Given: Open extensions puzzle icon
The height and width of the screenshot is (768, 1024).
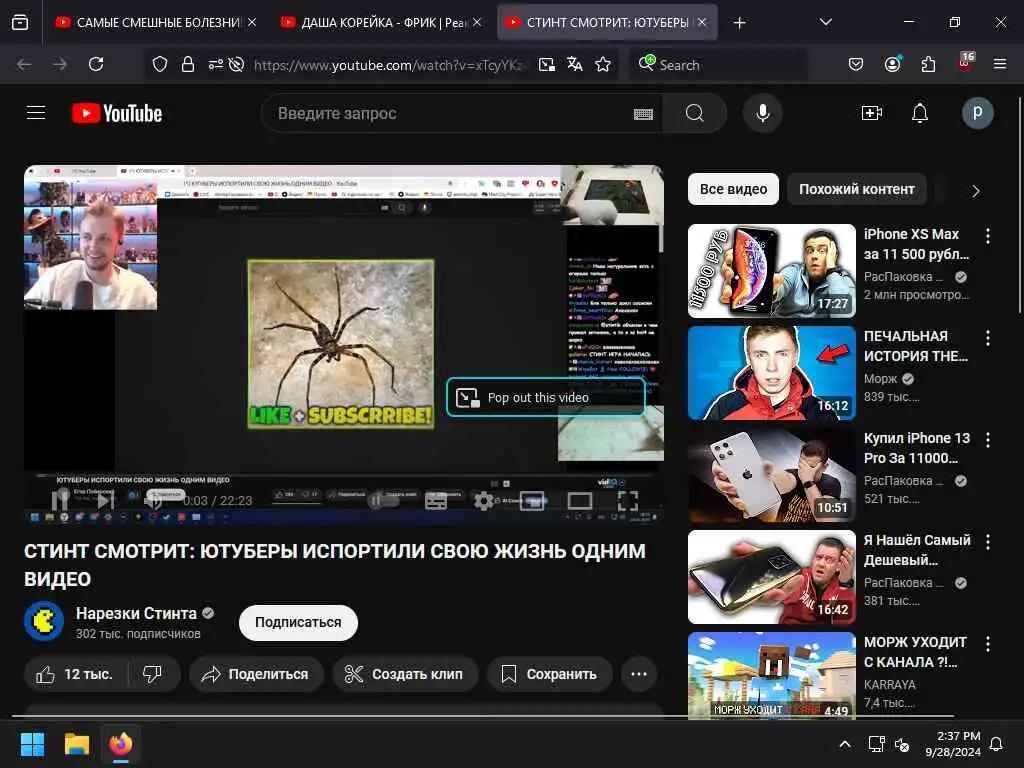Looking at the screenshot, I should coord(928,64).
